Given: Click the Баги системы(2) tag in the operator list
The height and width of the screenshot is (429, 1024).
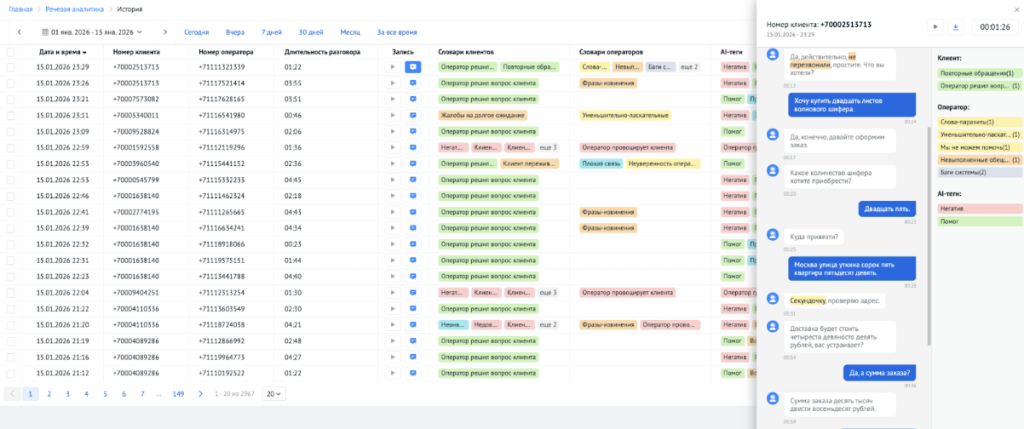Looking at the screenshot, I should (964, 172).
